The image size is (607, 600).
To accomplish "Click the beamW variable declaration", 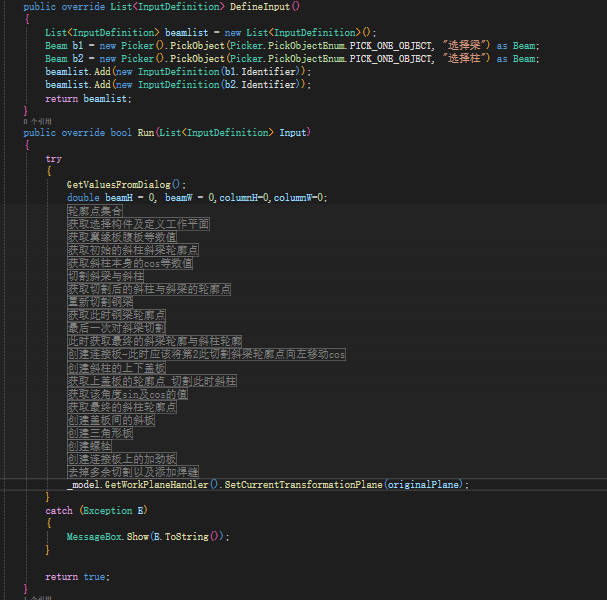I will pos(178,198).
